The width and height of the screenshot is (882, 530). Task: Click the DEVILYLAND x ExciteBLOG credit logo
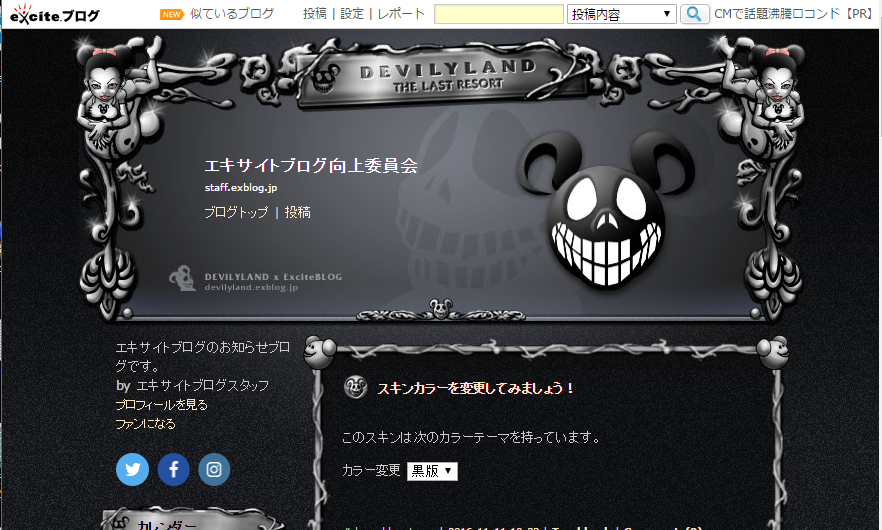click(255, 280)
